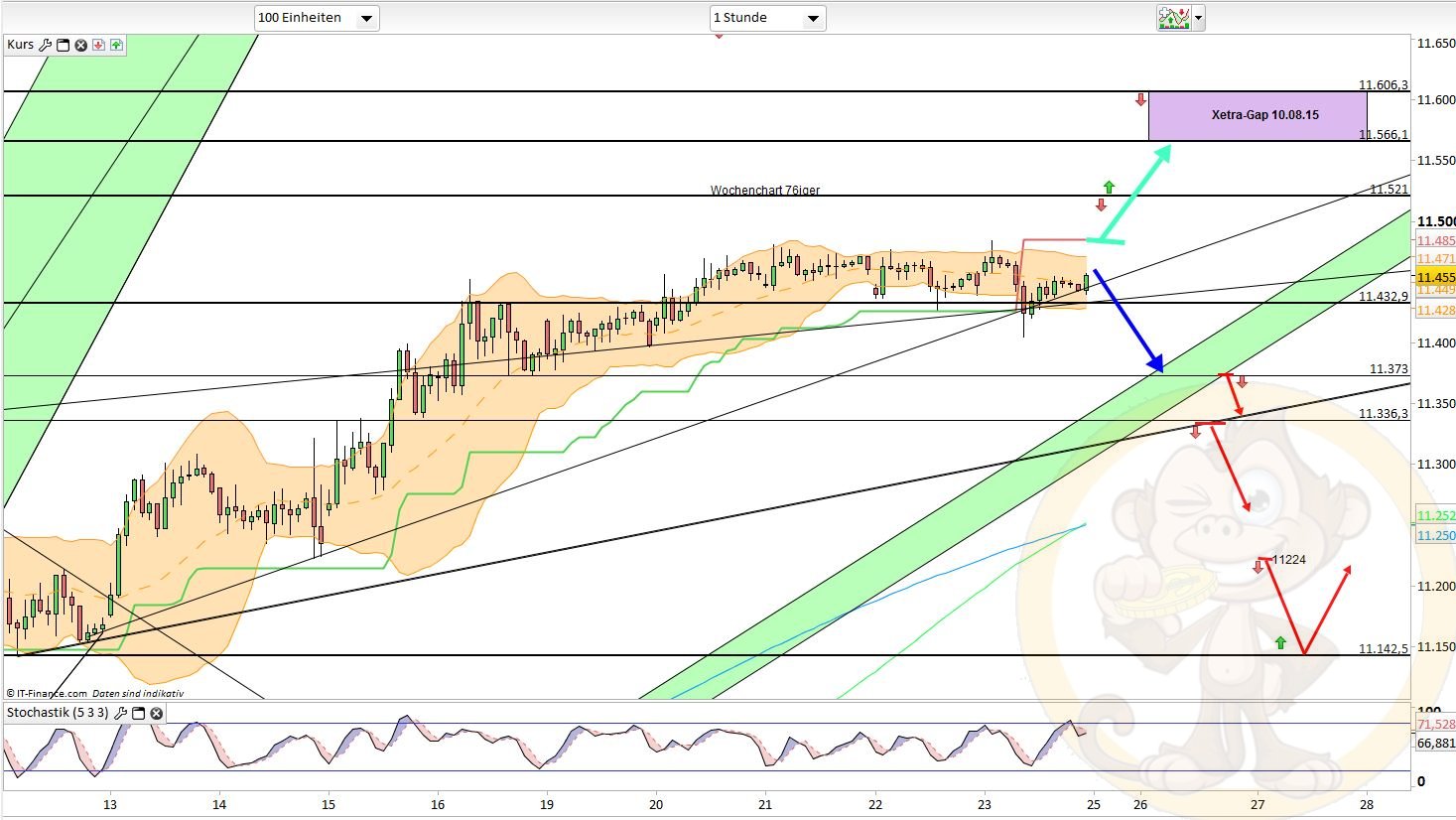1456x820 pixels.
Task: Click the green buy arrow icon in Kurs header
Action: [117, 45]
